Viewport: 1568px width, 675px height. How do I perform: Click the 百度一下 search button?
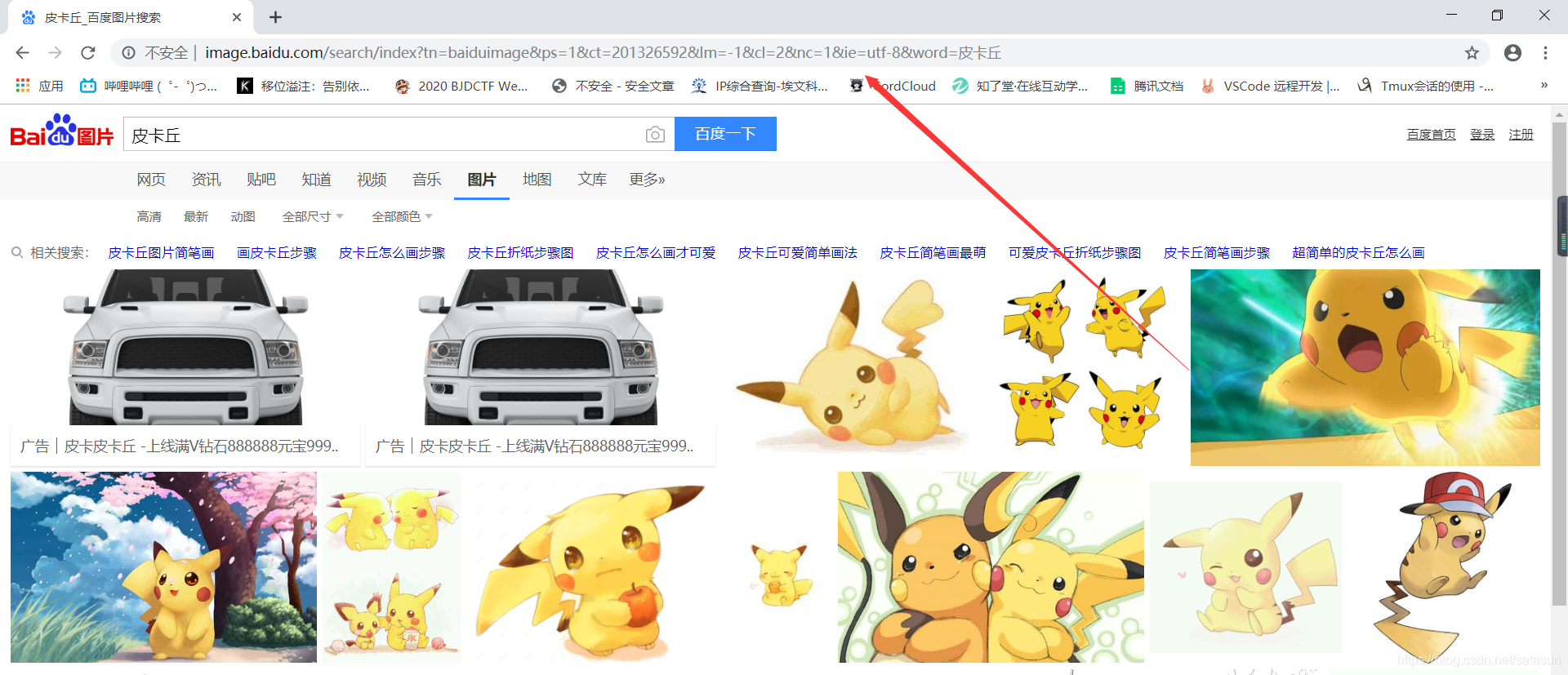725,134
